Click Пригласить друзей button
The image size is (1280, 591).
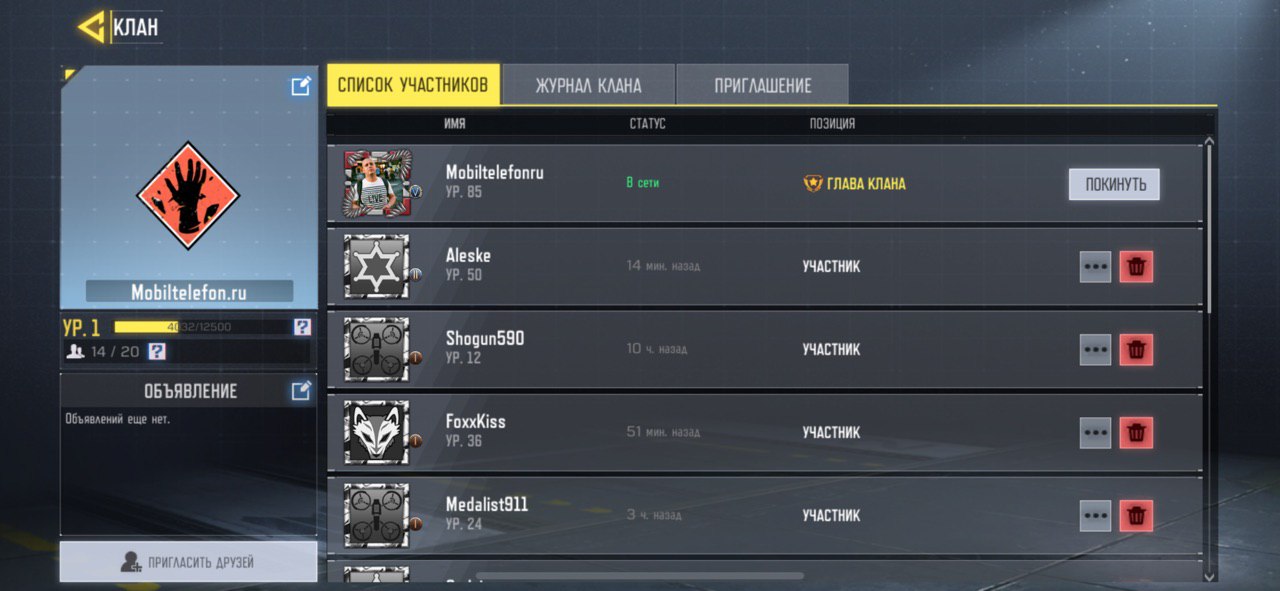189,562
